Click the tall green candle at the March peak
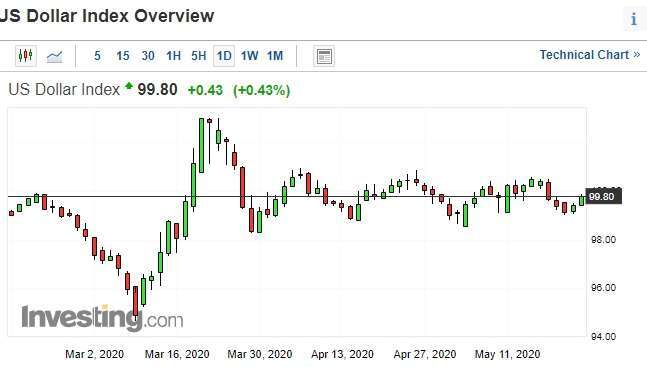The image size is (647, 367). coord(201,145)
